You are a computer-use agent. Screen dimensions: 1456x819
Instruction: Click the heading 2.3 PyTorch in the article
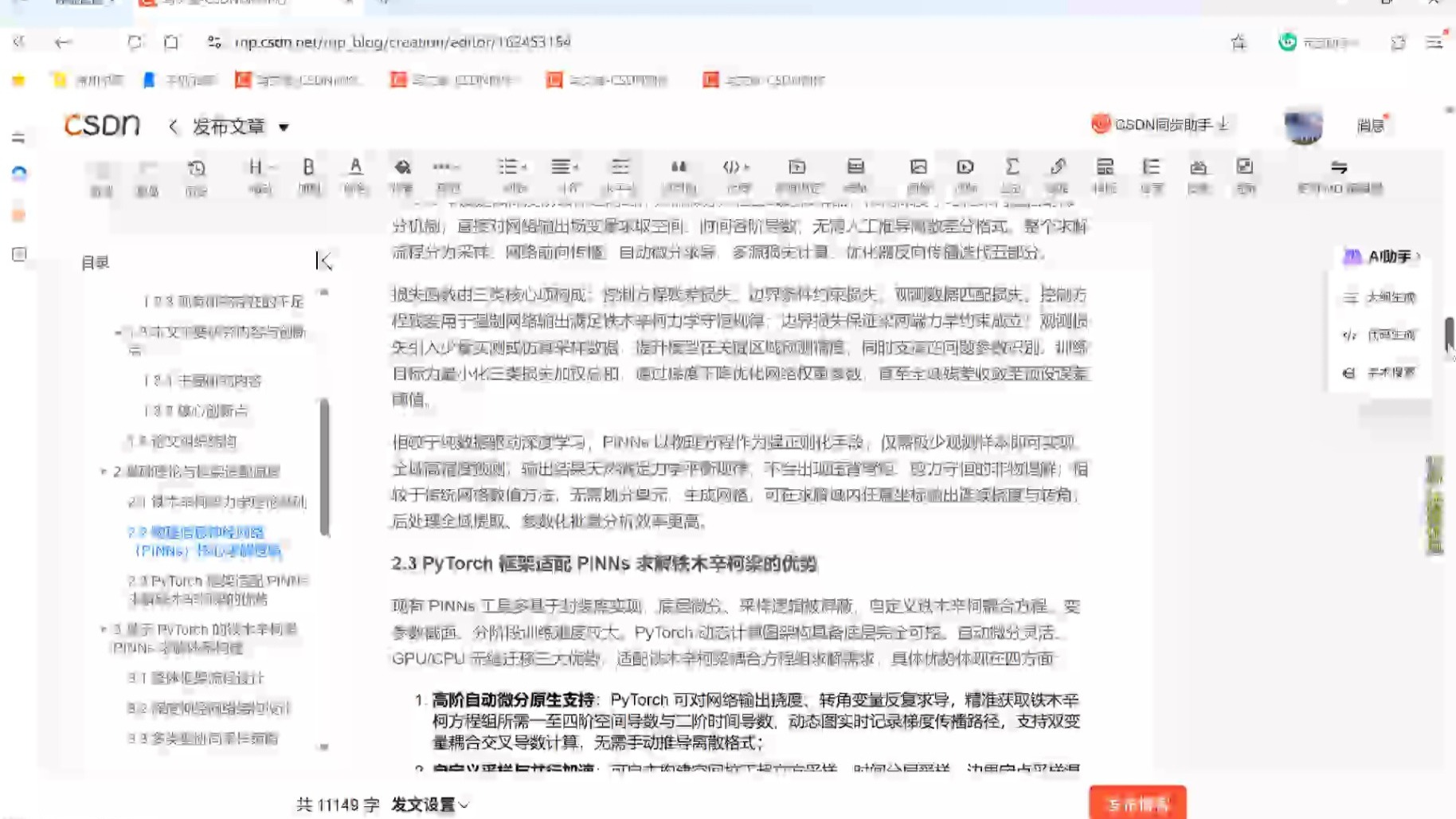tap(604, 563)
